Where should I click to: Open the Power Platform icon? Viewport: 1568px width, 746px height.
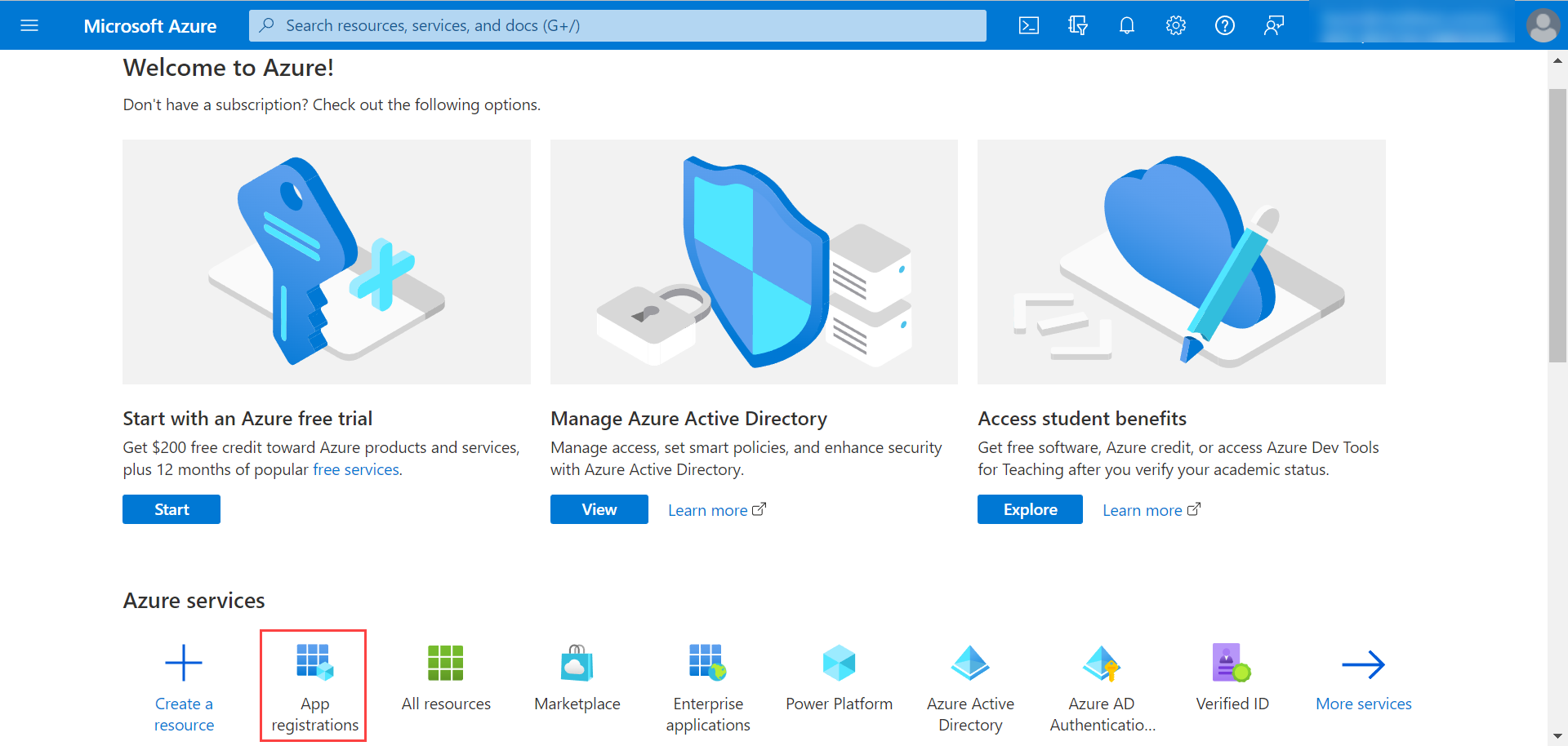(x=839, y=663)
